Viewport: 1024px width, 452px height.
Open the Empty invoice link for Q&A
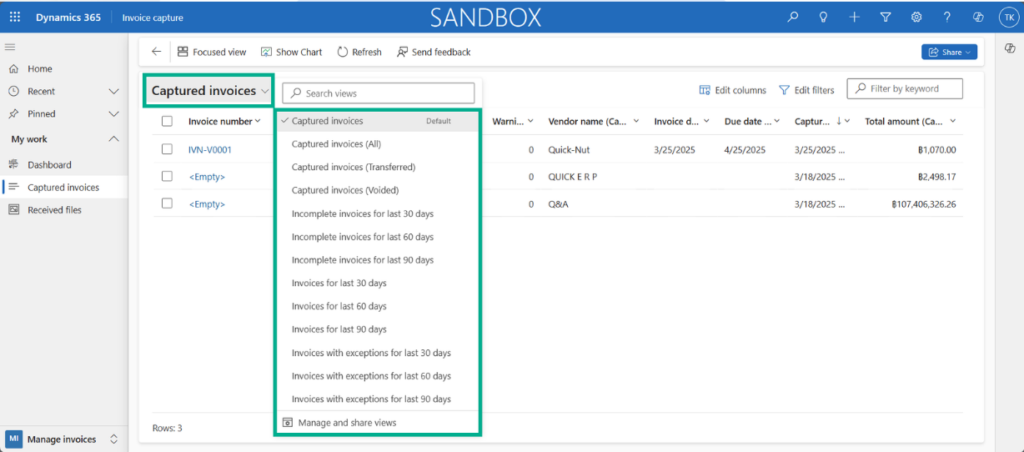pyautogui.click(x=206, y=204)
